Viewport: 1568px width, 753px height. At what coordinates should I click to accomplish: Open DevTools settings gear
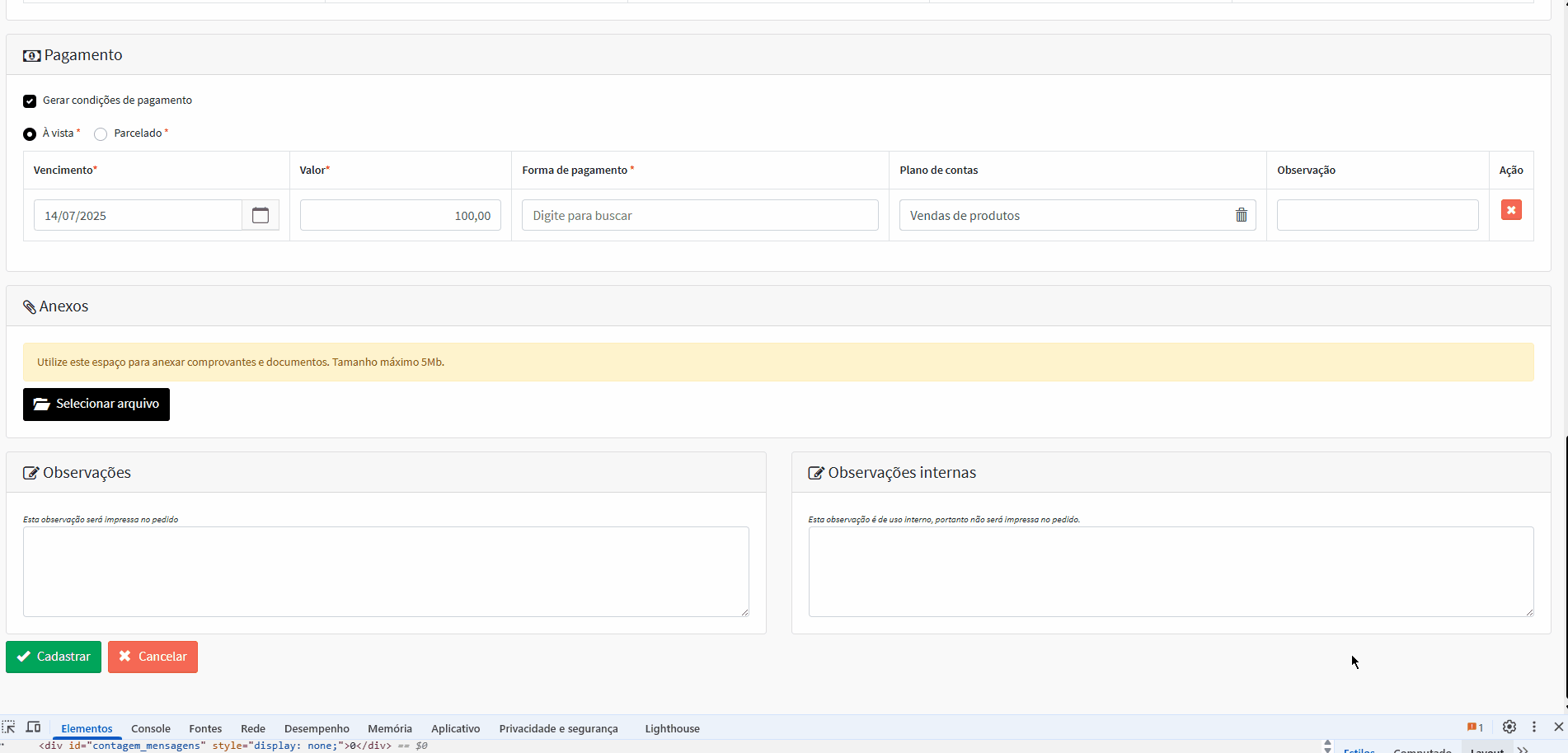[1509, 727]
